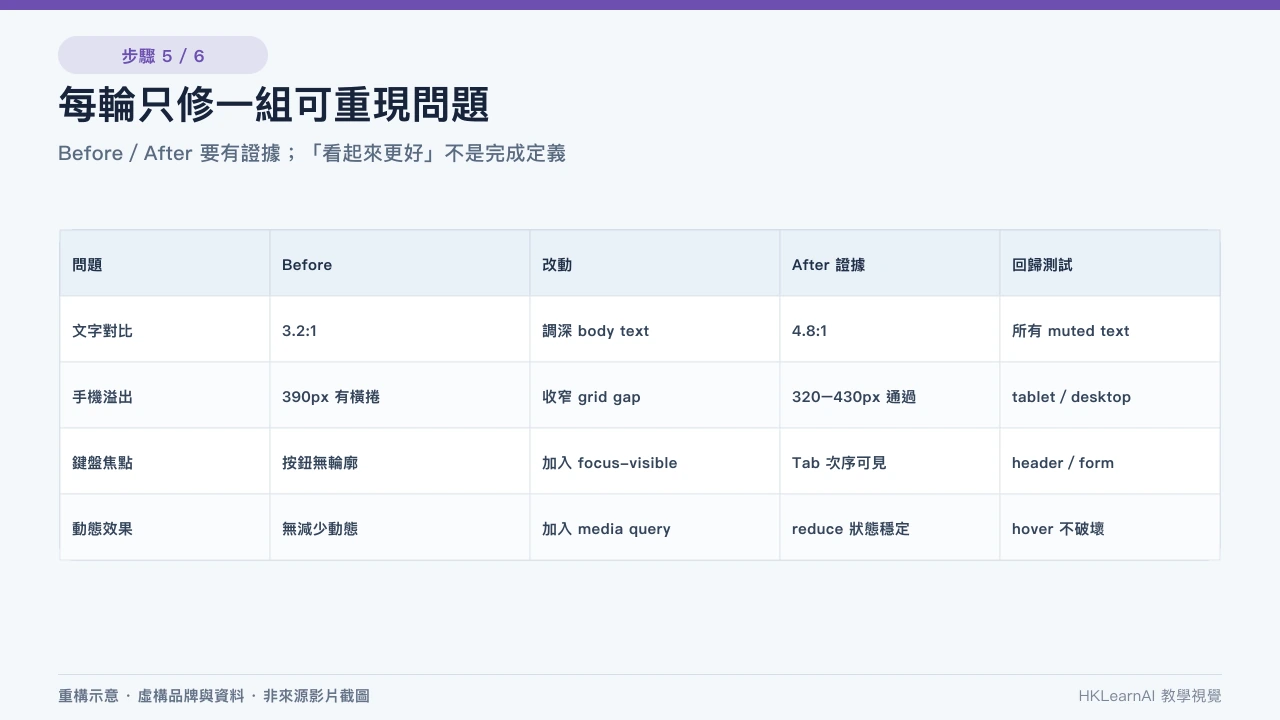
Task: Click the 3.2:1 cell
Action: (x=400, y=330)
